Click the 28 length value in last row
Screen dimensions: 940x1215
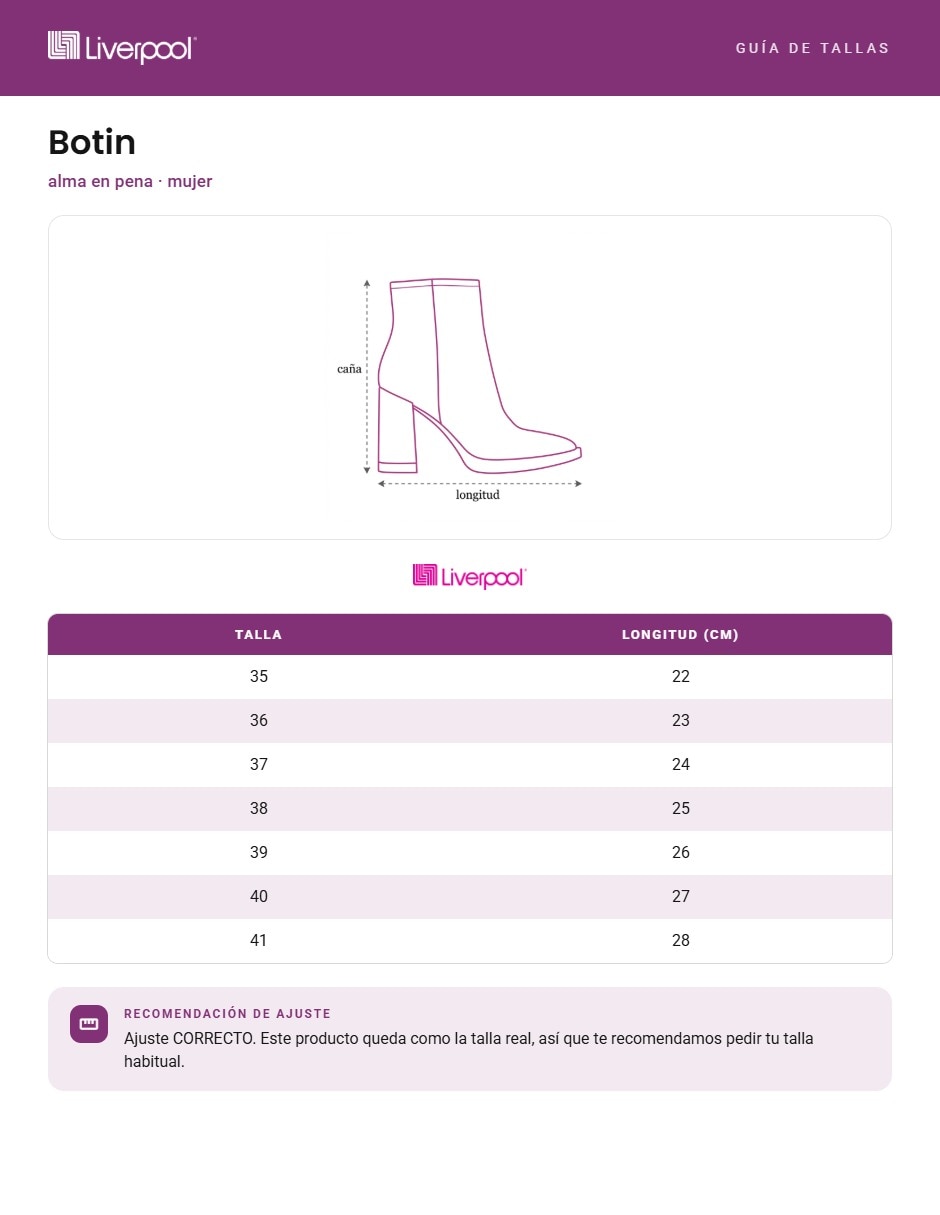click(681, 941)
